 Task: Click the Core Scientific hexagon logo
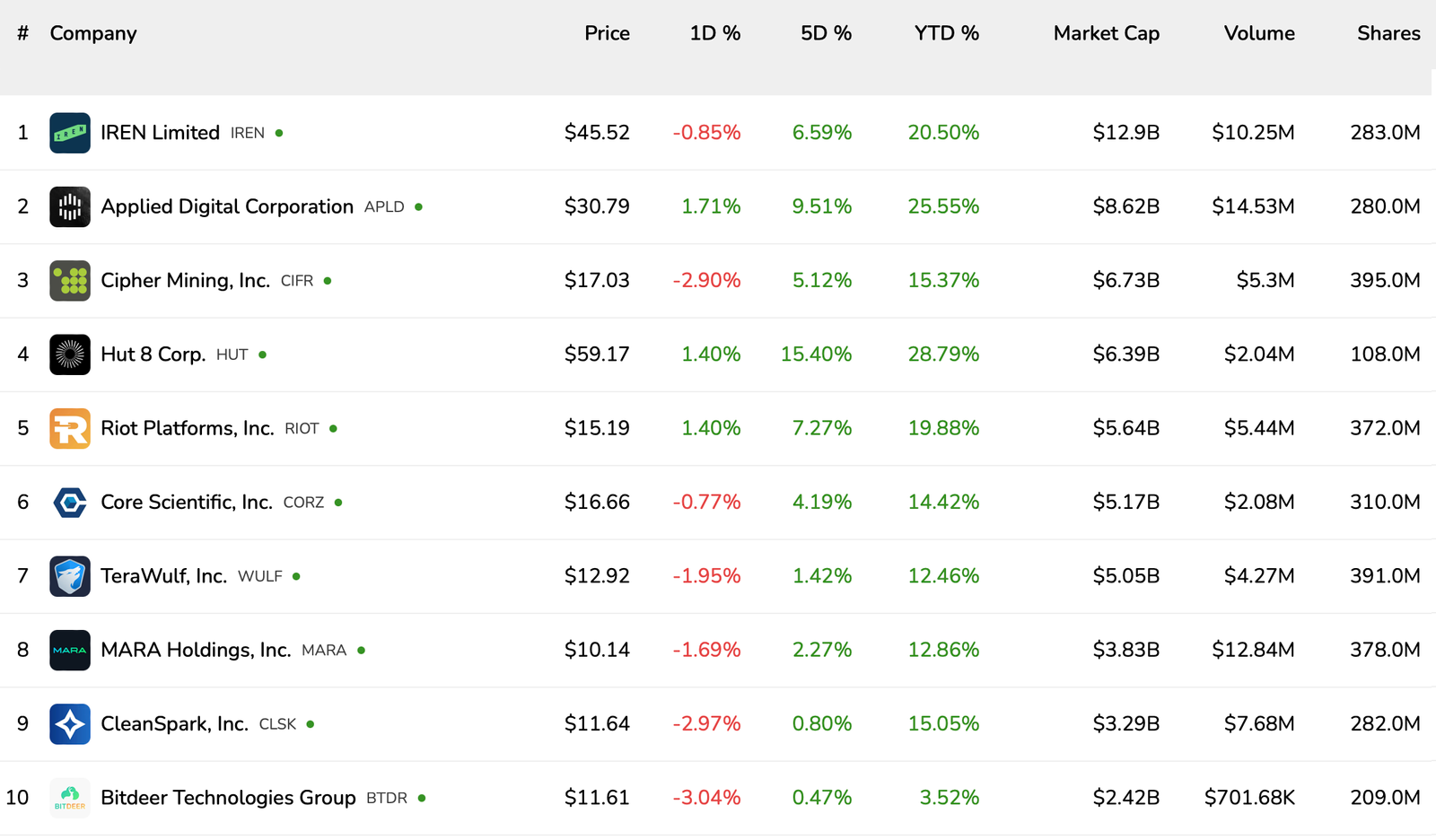[70, 502]
